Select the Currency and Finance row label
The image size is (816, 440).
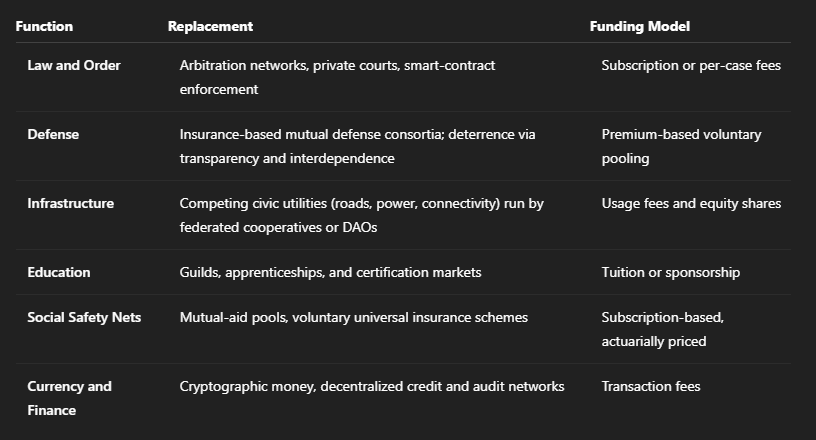[x=69, y=398]
